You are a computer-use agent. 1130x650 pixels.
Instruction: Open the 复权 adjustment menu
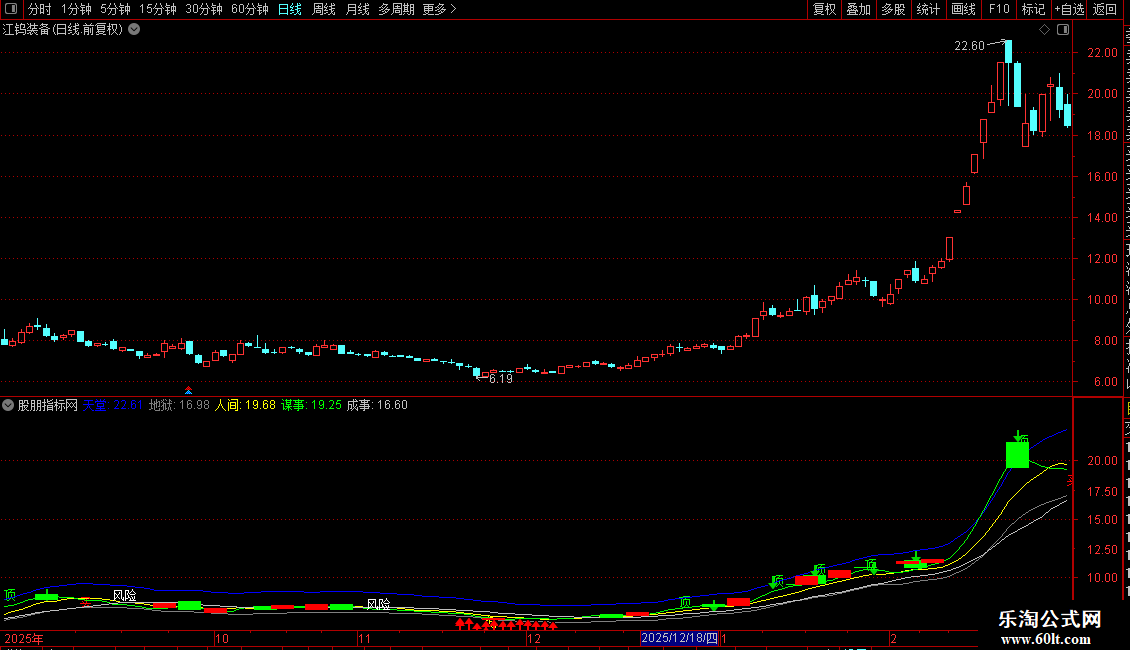[x=824, y=9]
